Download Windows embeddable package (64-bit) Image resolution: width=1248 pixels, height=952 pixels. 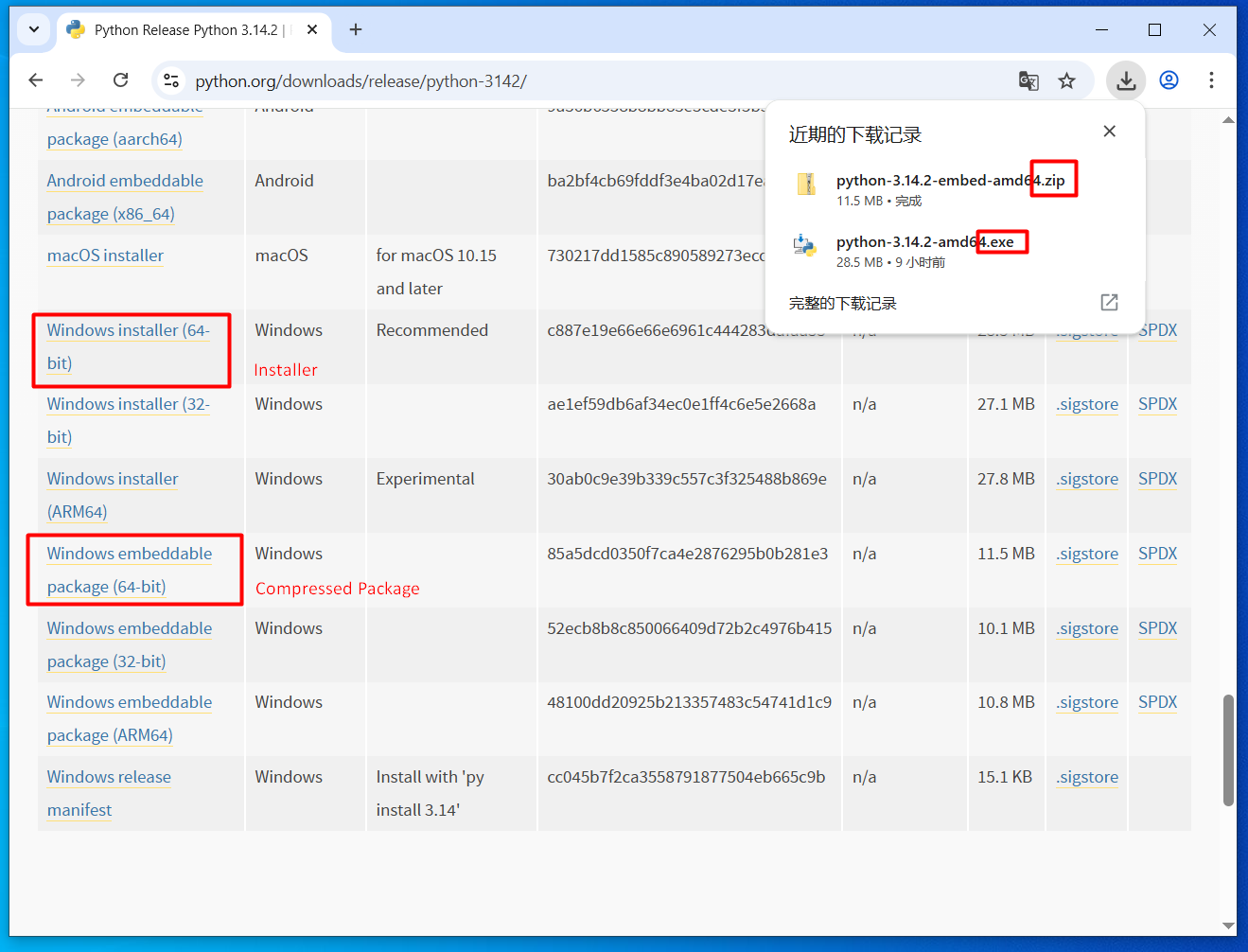pos(130,570)
